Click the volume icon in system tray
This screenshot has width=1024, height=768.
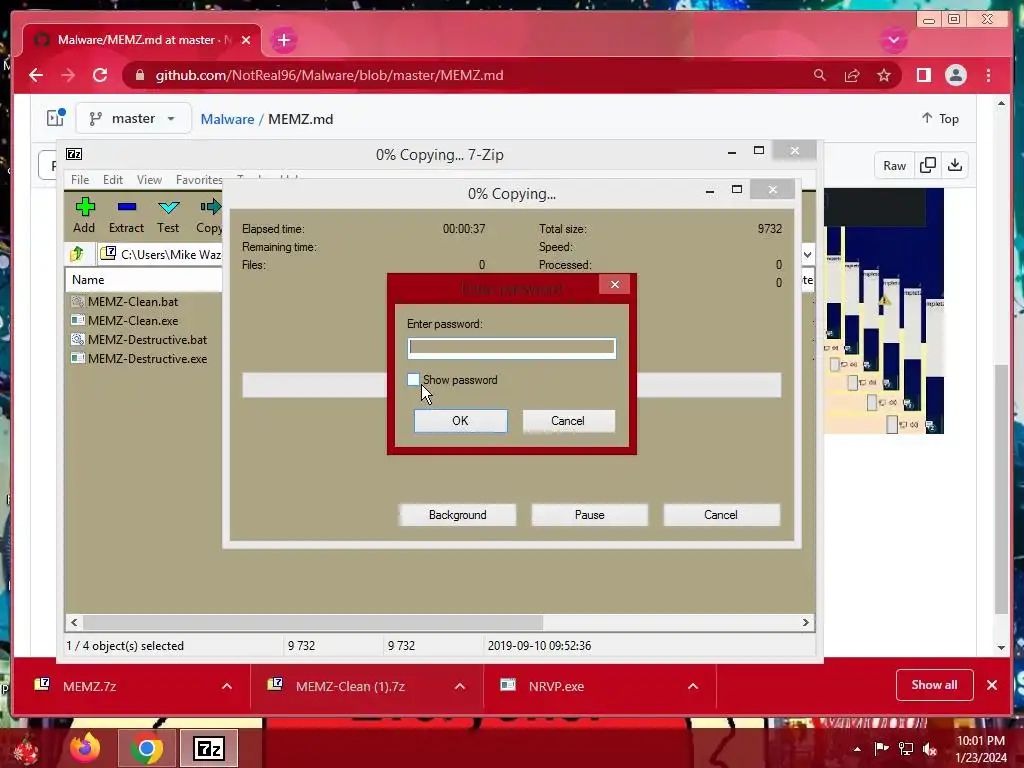tap(930, 748)
